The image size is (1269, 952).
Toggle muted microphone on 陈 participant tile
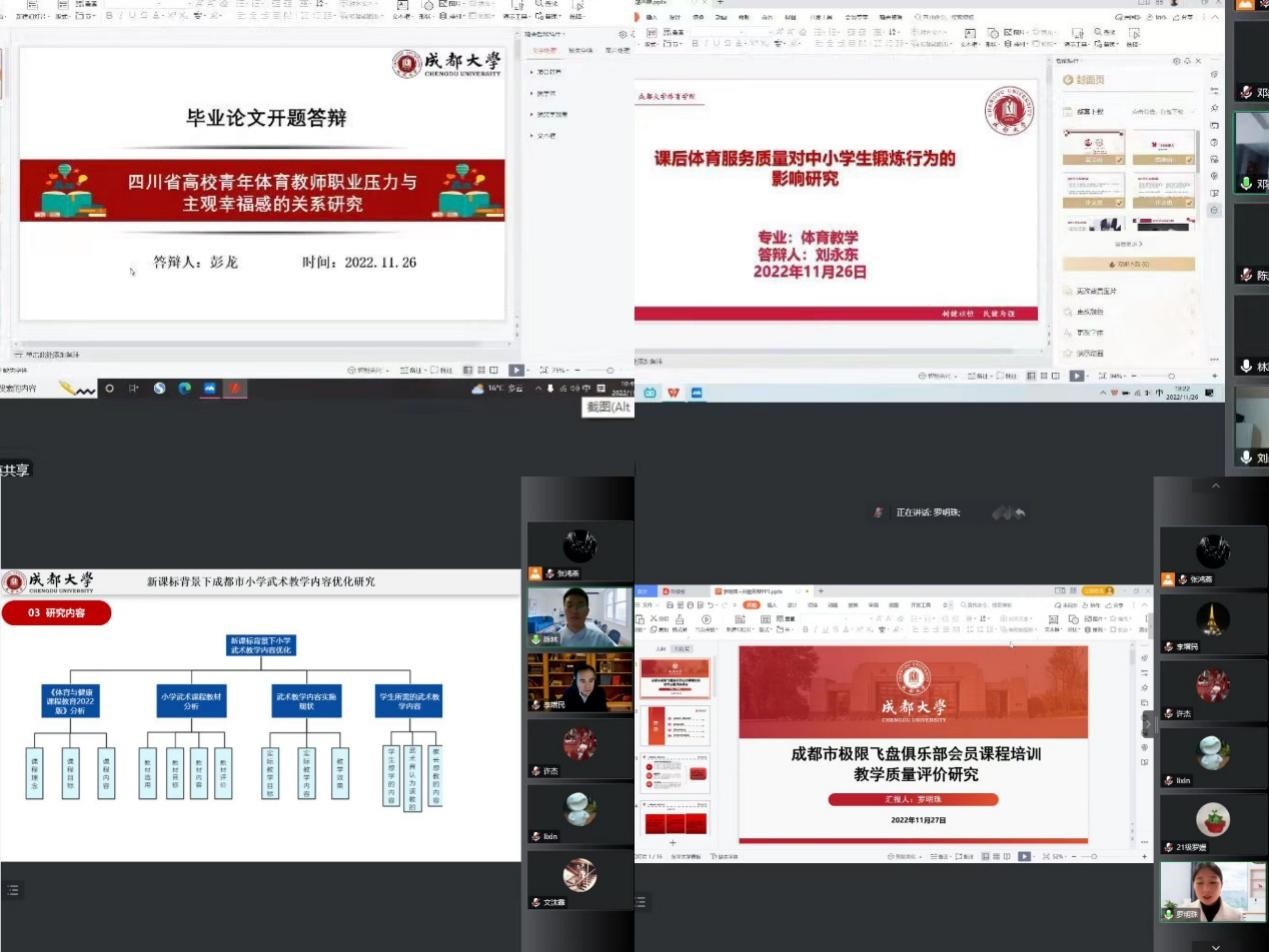point(1246,275)
